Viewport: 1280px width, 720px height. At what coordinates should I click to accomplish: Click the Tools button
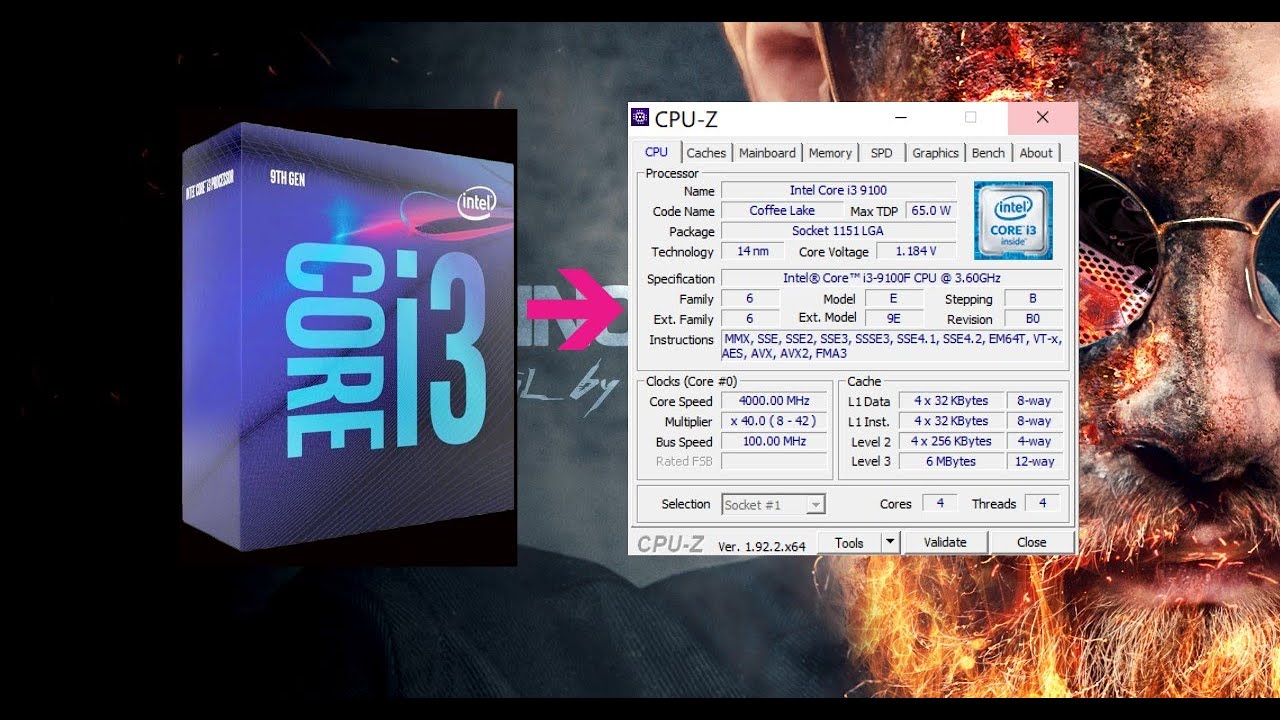click(x=849, y=542)
